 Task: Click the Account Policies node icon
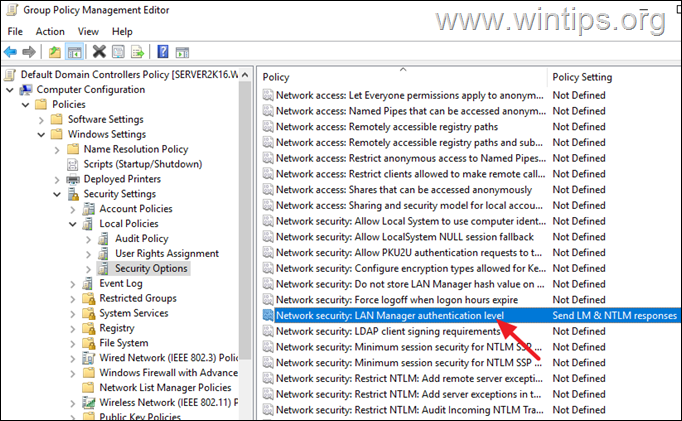(x=88, y=209)
